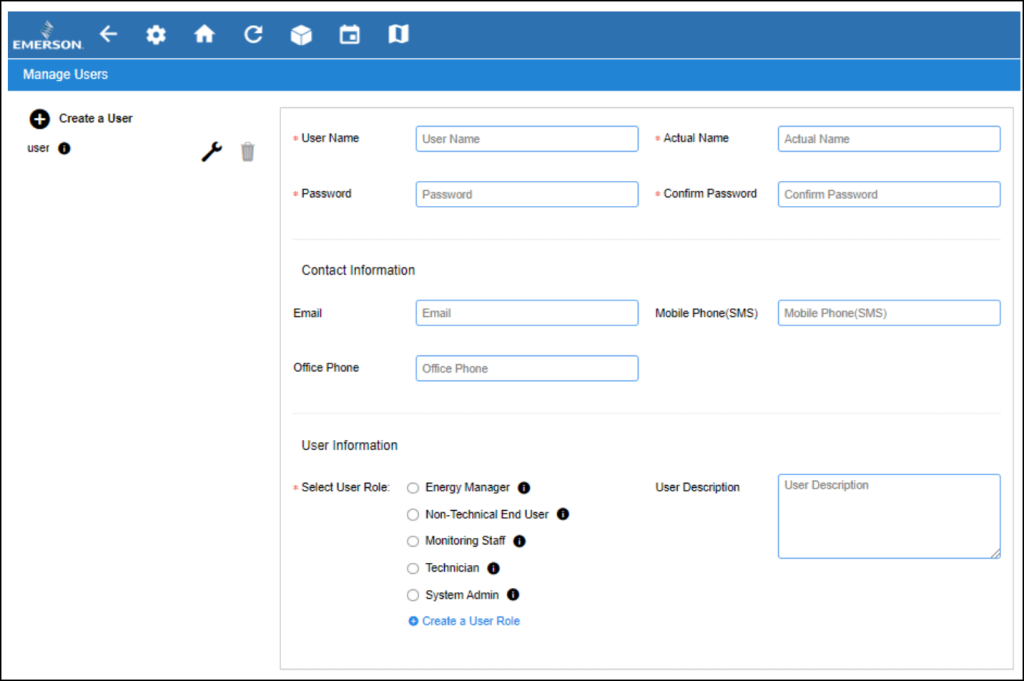Click the refresh icon
Screen dimensions: 1024x681
[x=252, y=33]
